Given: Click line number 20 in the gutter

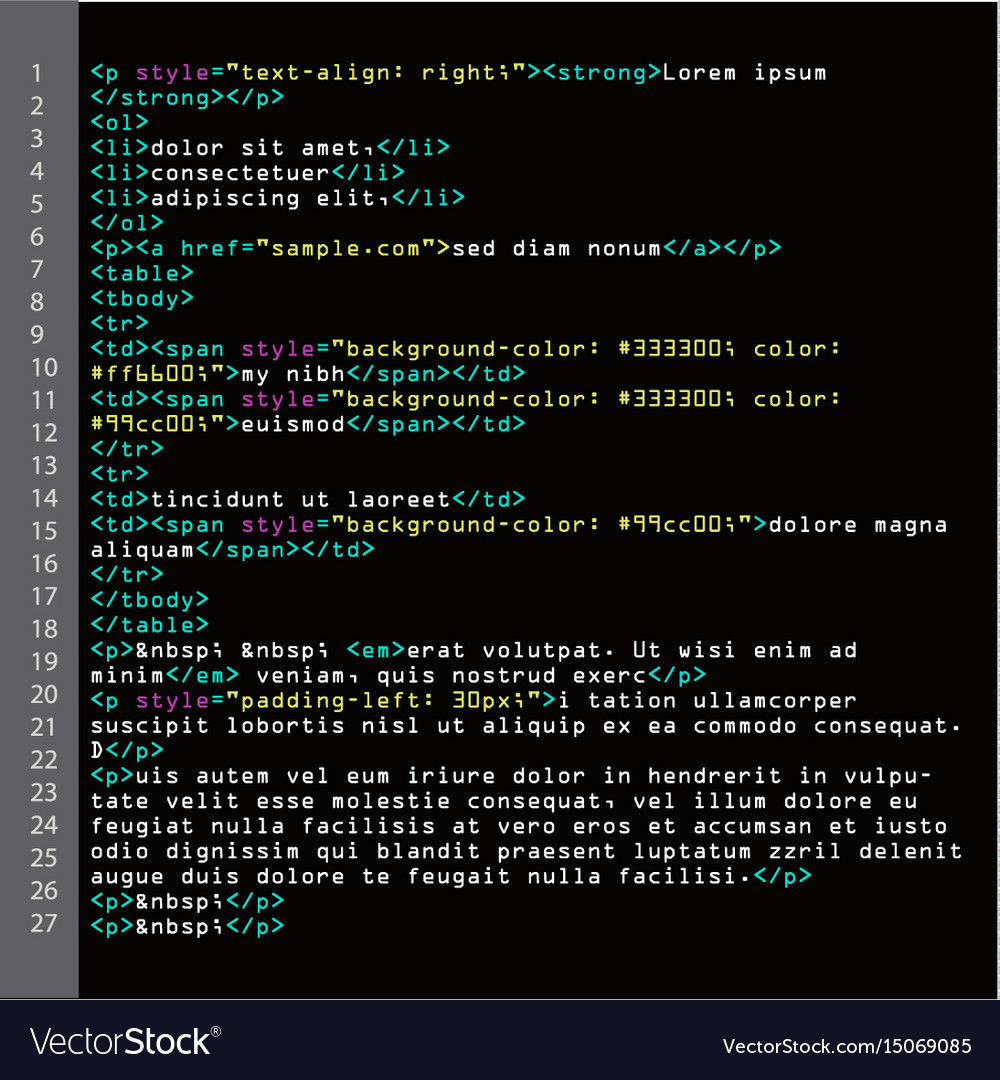Looking at the screenshot, I should coord(44,694).
